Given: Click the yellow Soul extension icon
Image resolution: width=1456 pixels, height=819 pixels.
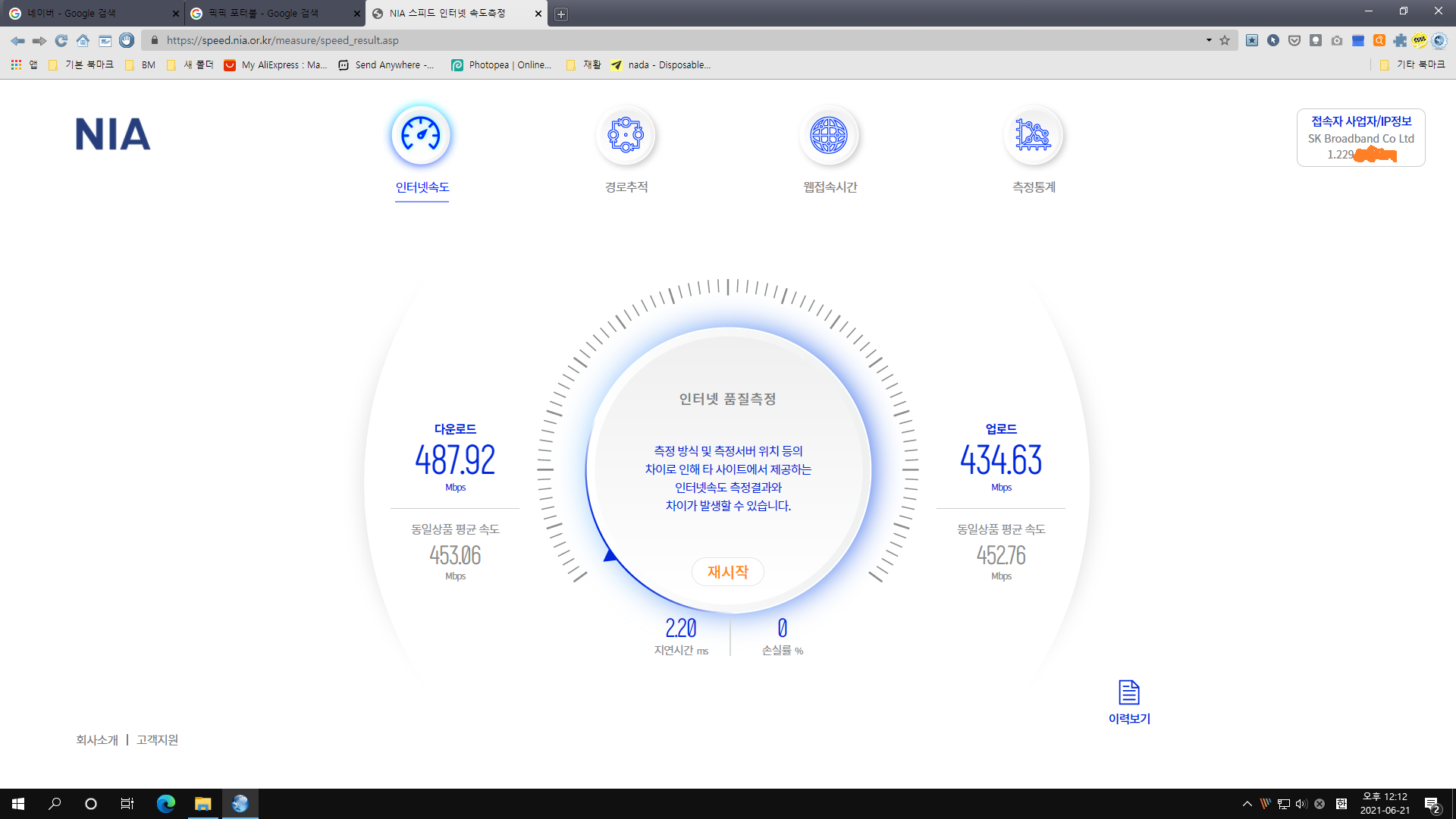Looking at the screenshot, I should click(x=1420, y=40).
